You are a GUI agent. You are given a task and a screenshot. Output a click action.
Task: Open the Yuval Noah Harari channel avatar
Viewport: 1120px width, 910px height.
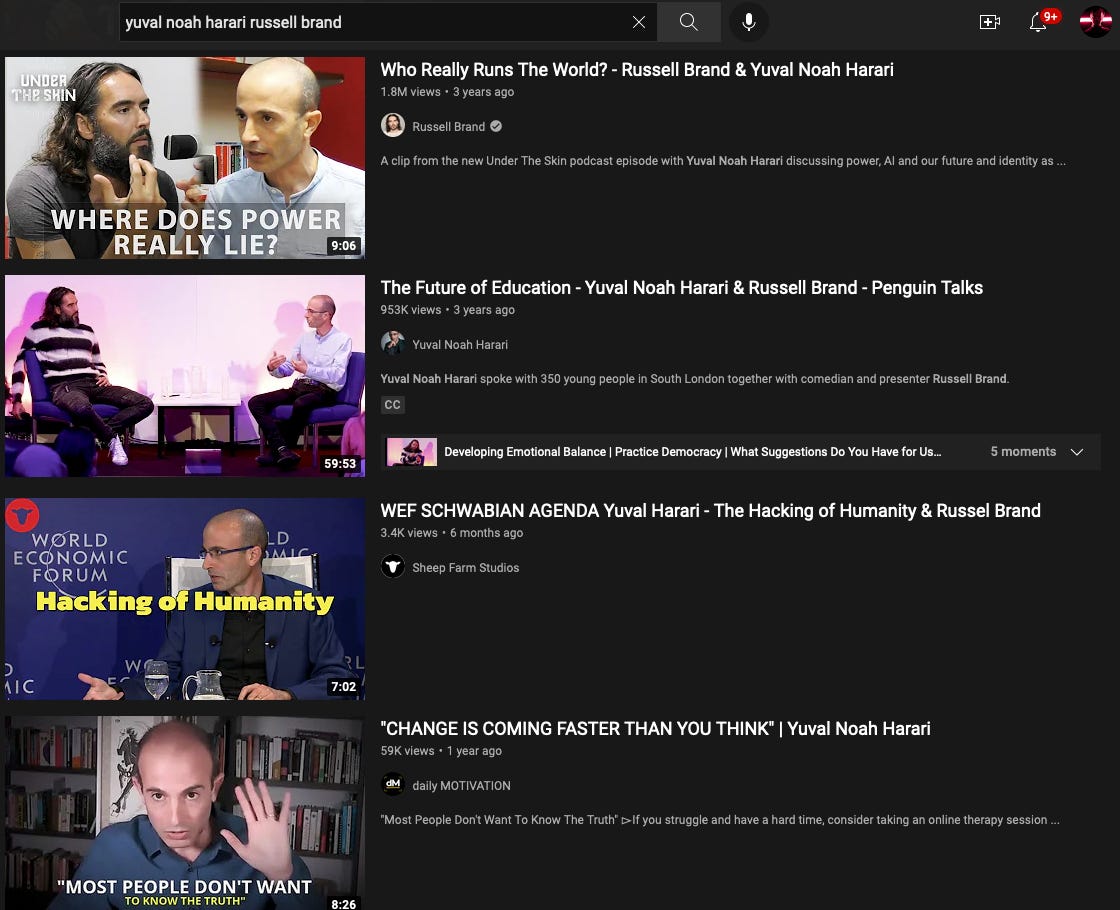pos(393,343)
